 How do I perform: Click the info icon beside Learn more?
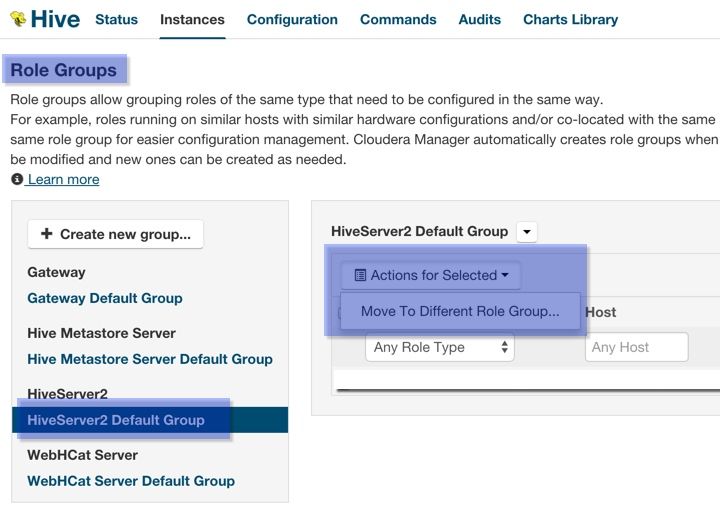pyautogui.click(x=16, y=179)
